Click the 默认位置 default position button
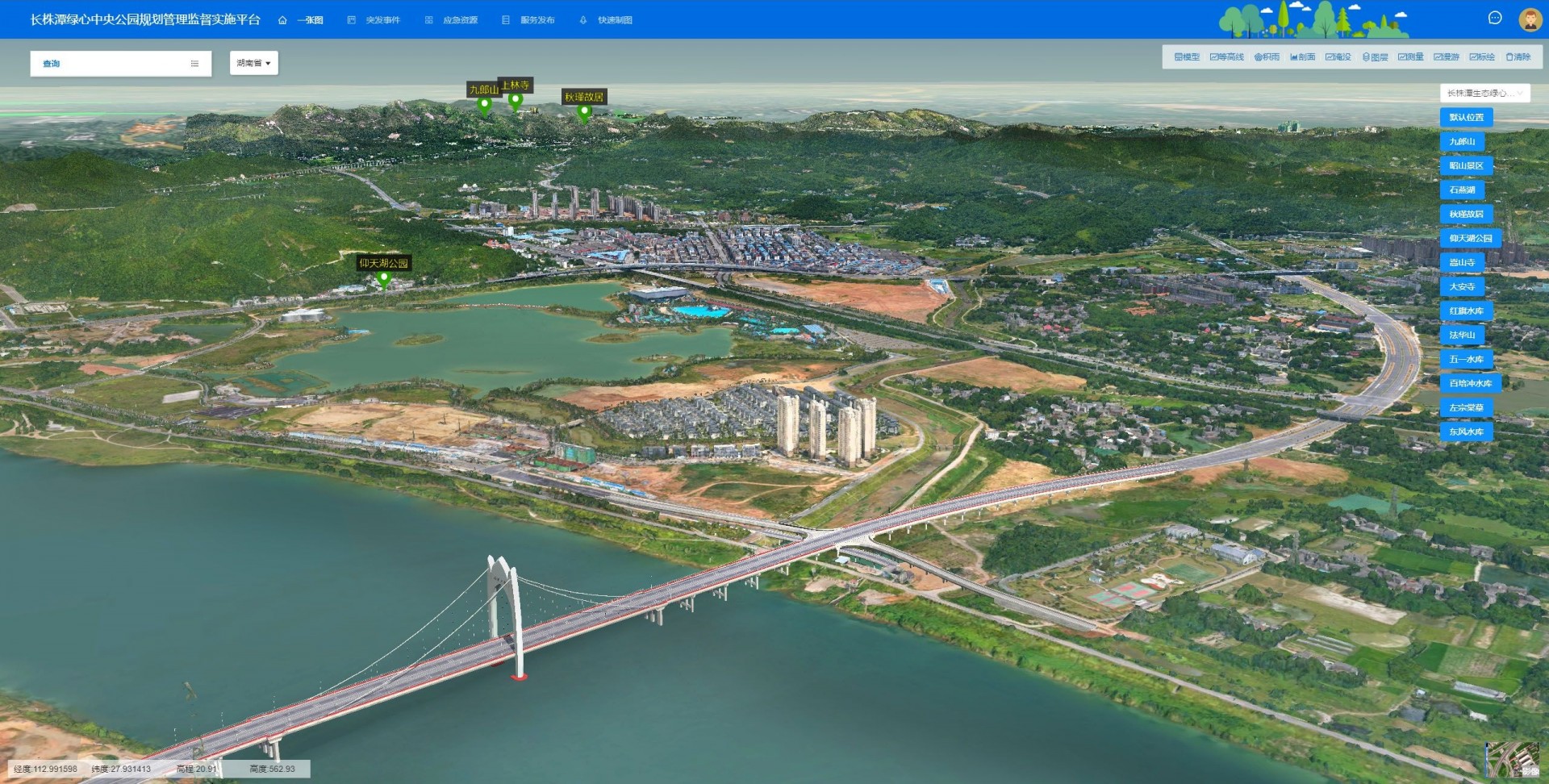This screenshot has height=784, width=1549. pos(1466,118)
